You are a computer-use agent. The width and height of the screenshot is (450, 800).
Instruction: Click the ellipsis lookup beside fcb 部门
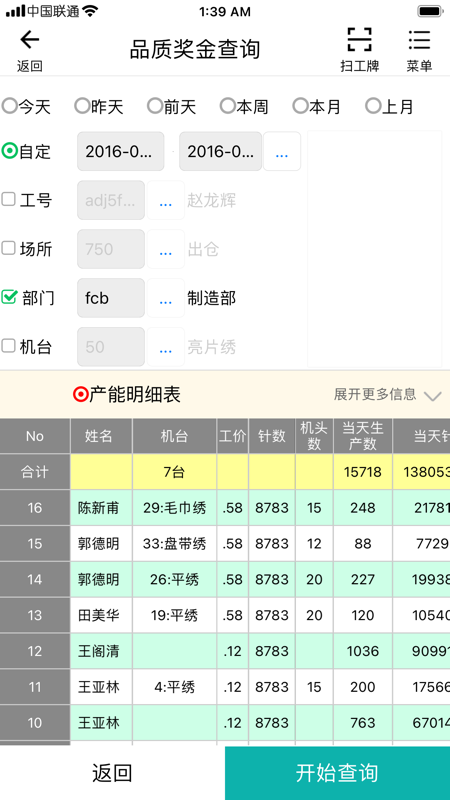165,298
